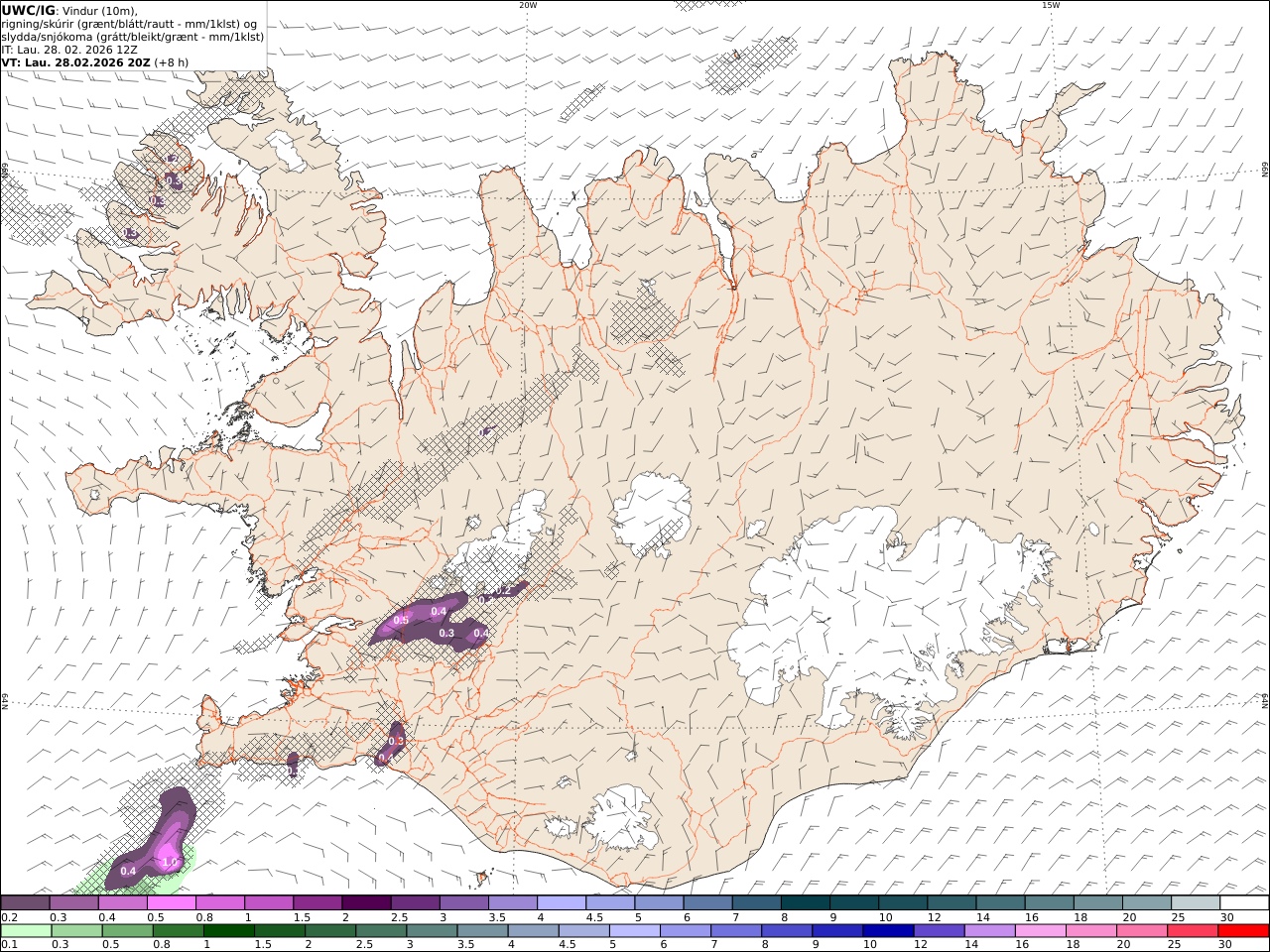Select the bright red 30+ rain scale swatch
The width and height of the screenshot is (1270, 952).
(1243, 931)
